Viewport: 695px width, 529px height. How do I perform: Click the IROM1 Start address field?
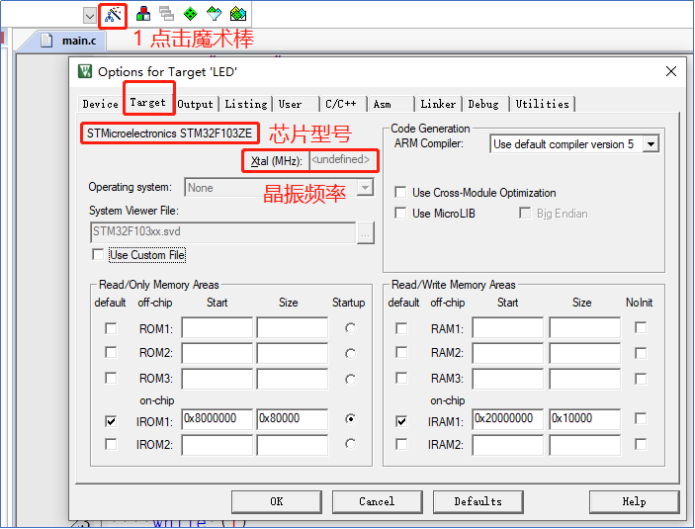click(217, 419)
